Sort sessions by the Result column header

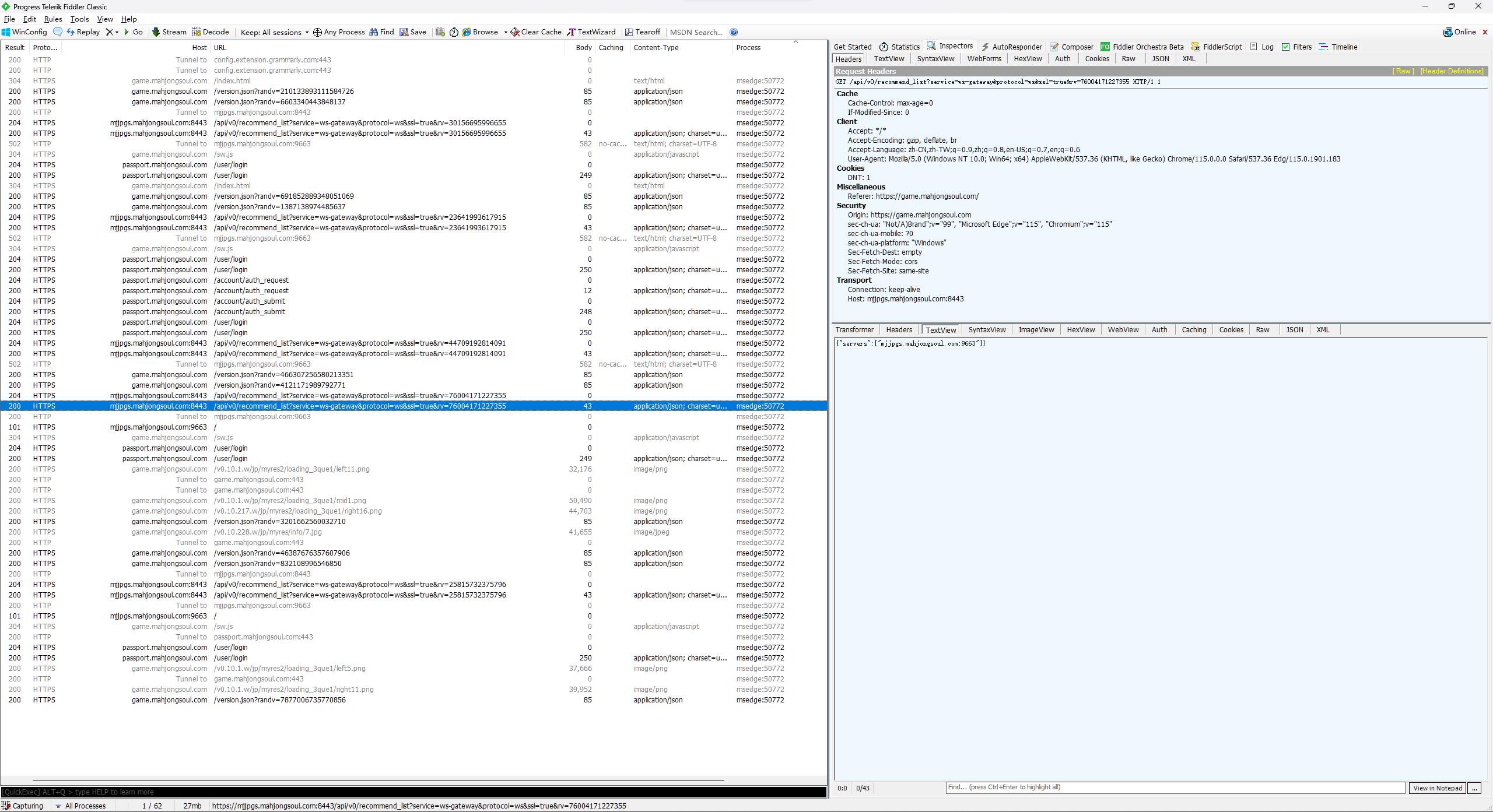pyautogui.click(x=15, y=48)
